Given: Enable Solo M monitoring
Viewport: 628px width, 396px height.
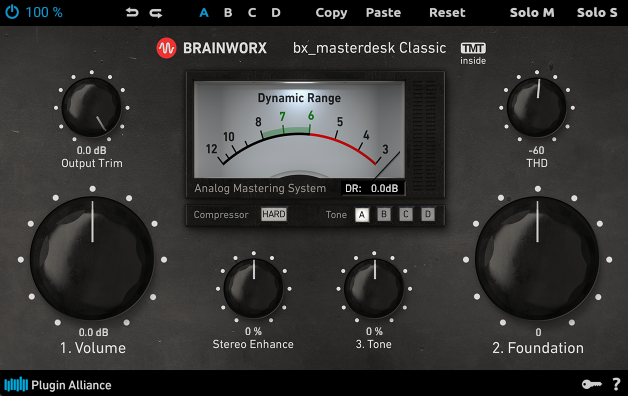Looking at the screenshot, I should [x=532, y=13].
